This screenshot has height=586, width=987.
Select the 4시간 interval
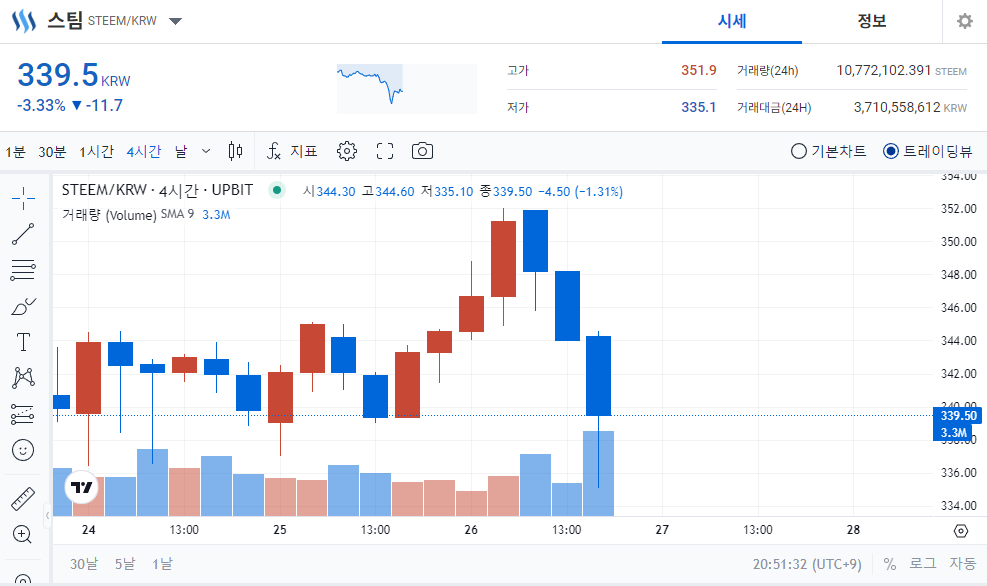pyautogui.click(x=144, y=152)
